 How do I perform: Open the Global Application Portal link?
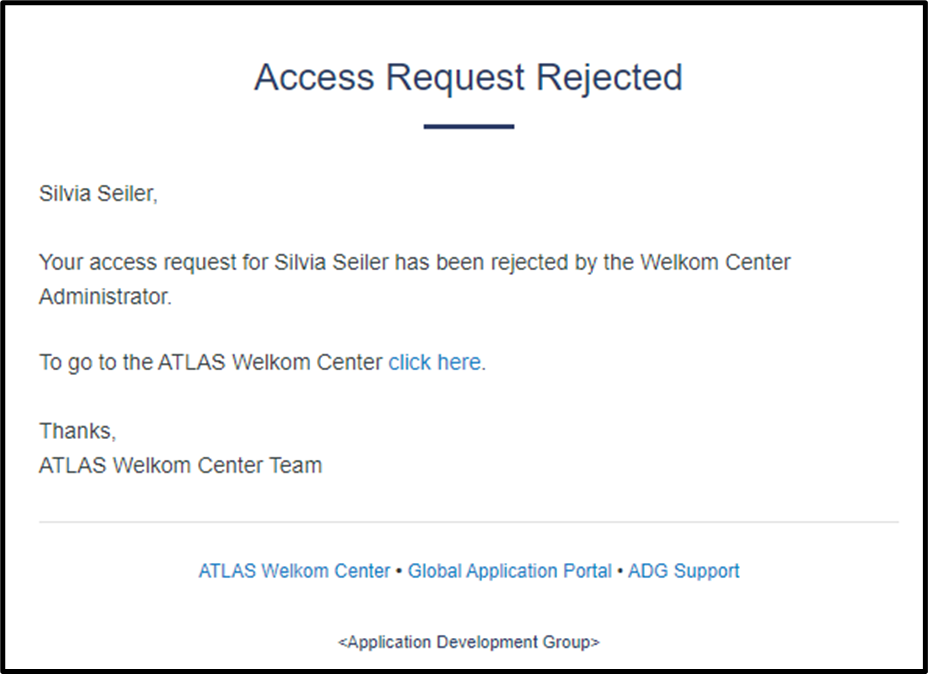[510, 571]
